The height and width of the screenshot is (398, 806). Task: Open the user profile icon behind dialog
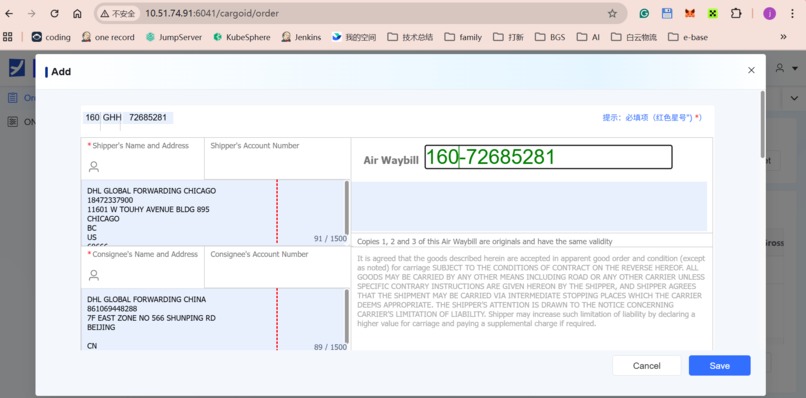pos(780,68)
